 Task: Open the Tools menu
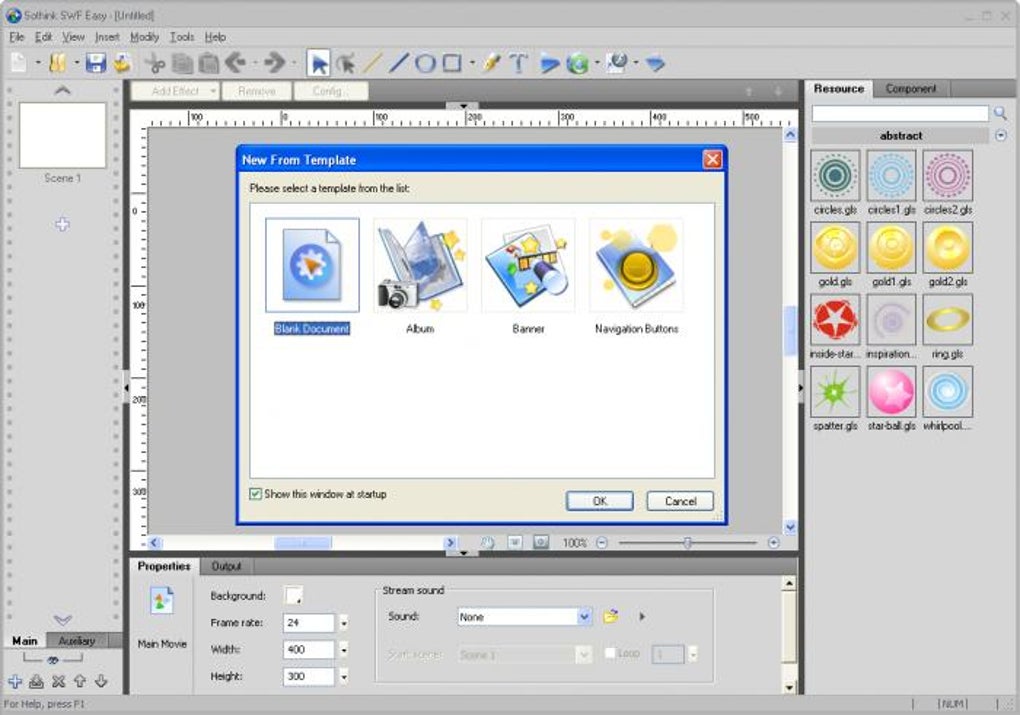pyautogui.click(x=182, y=37)
